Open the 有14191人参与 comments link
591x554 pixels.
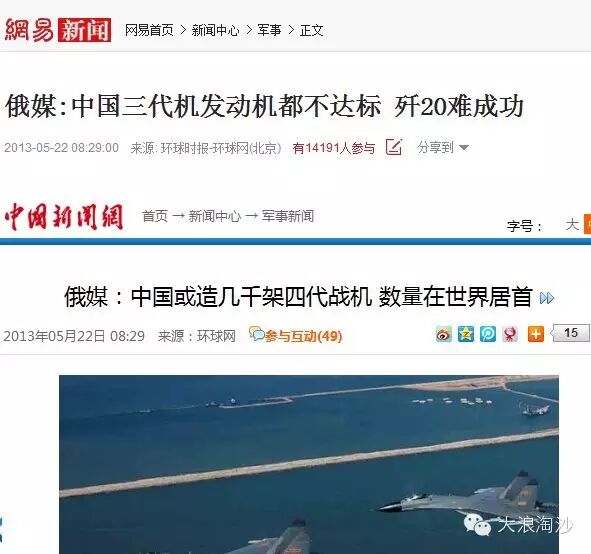tap(334, 148)
